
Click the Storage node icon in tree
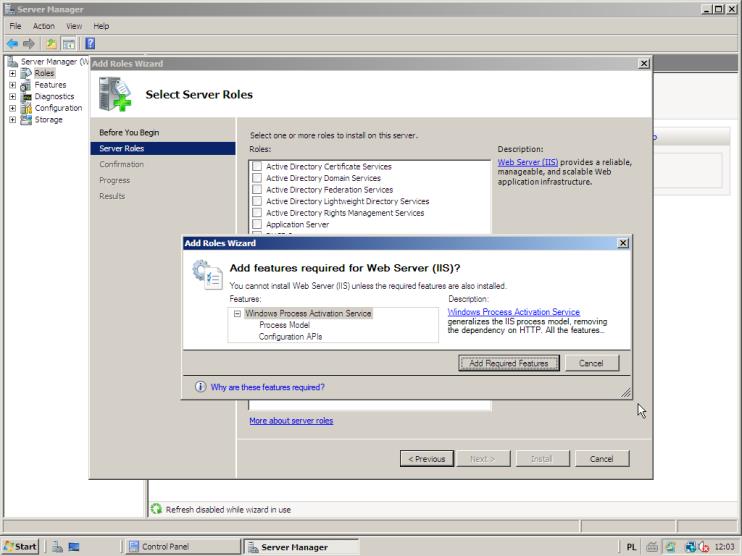(26, 120)
